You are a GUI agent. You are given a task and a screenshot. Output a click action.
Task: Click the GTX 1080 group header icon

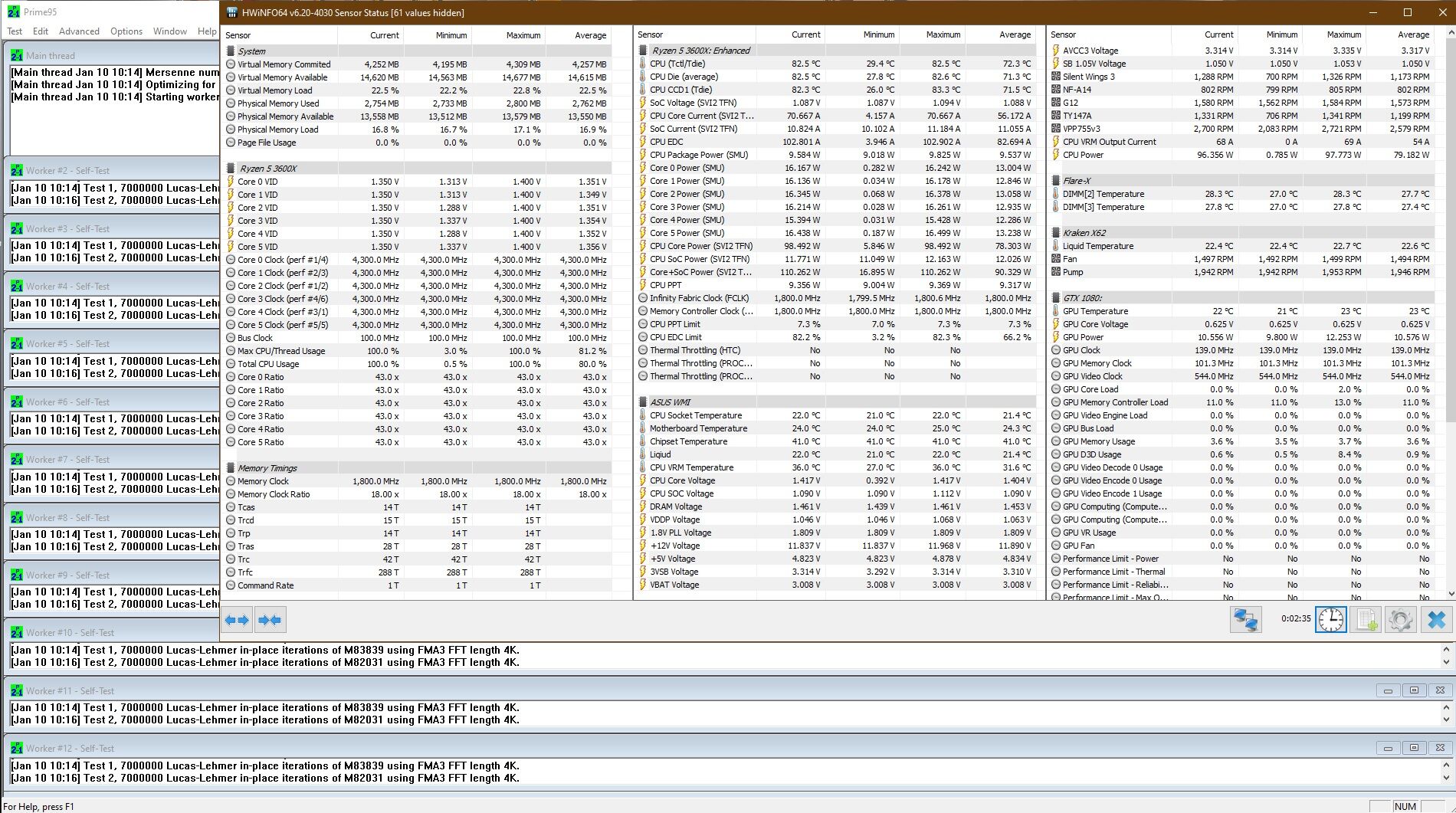click(x=1056, y=298)
